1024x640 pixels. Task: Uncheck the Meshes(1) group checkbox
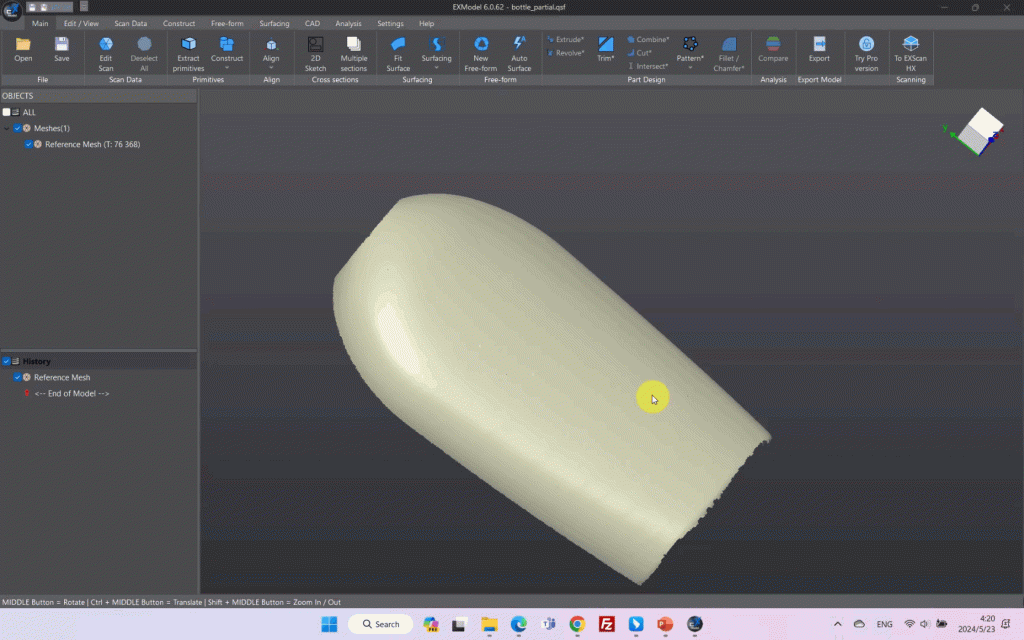pos(18,128)
